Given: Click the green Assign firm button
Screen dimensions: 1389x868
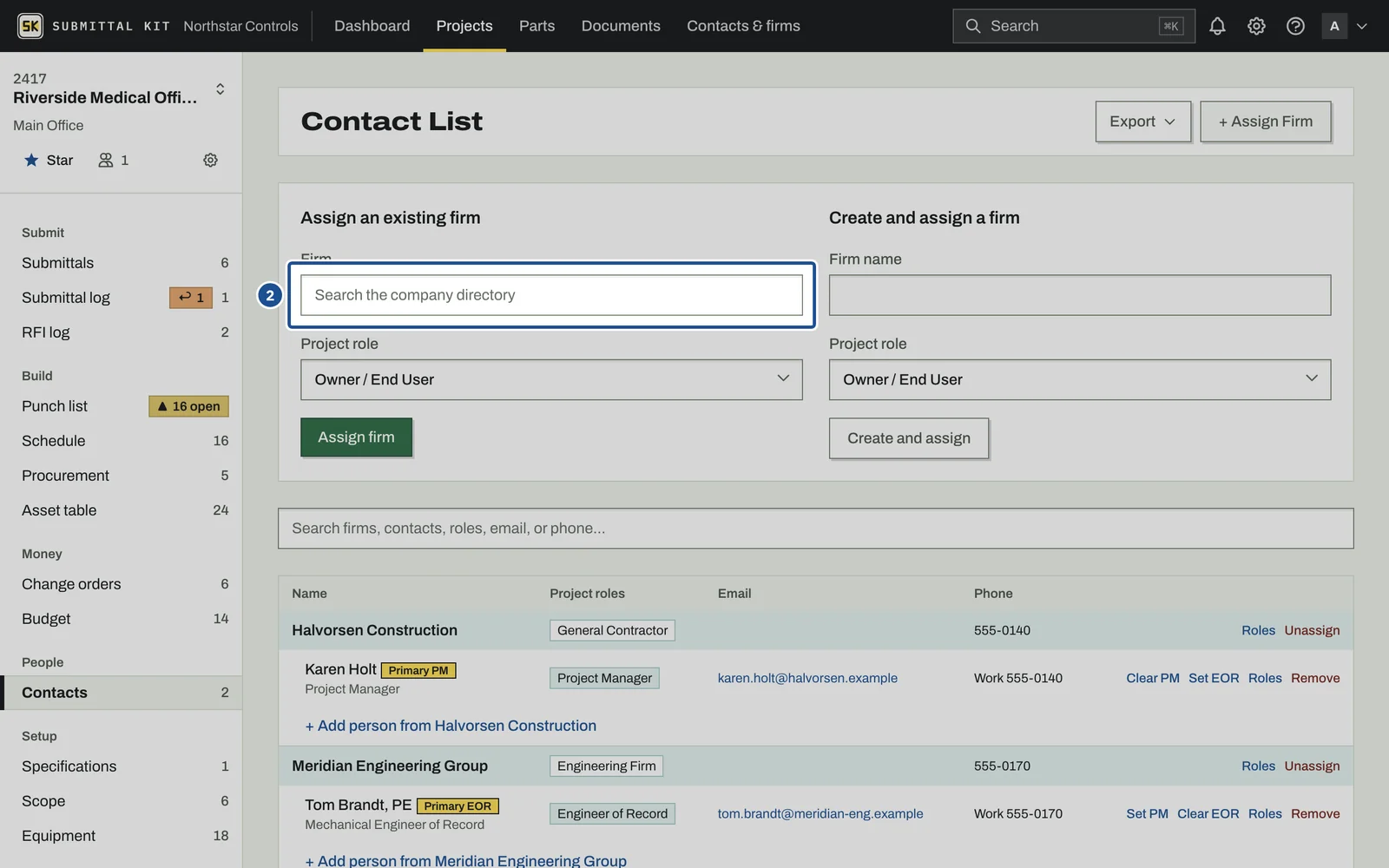Looking at the screenshot, I should tap(356, 437).
